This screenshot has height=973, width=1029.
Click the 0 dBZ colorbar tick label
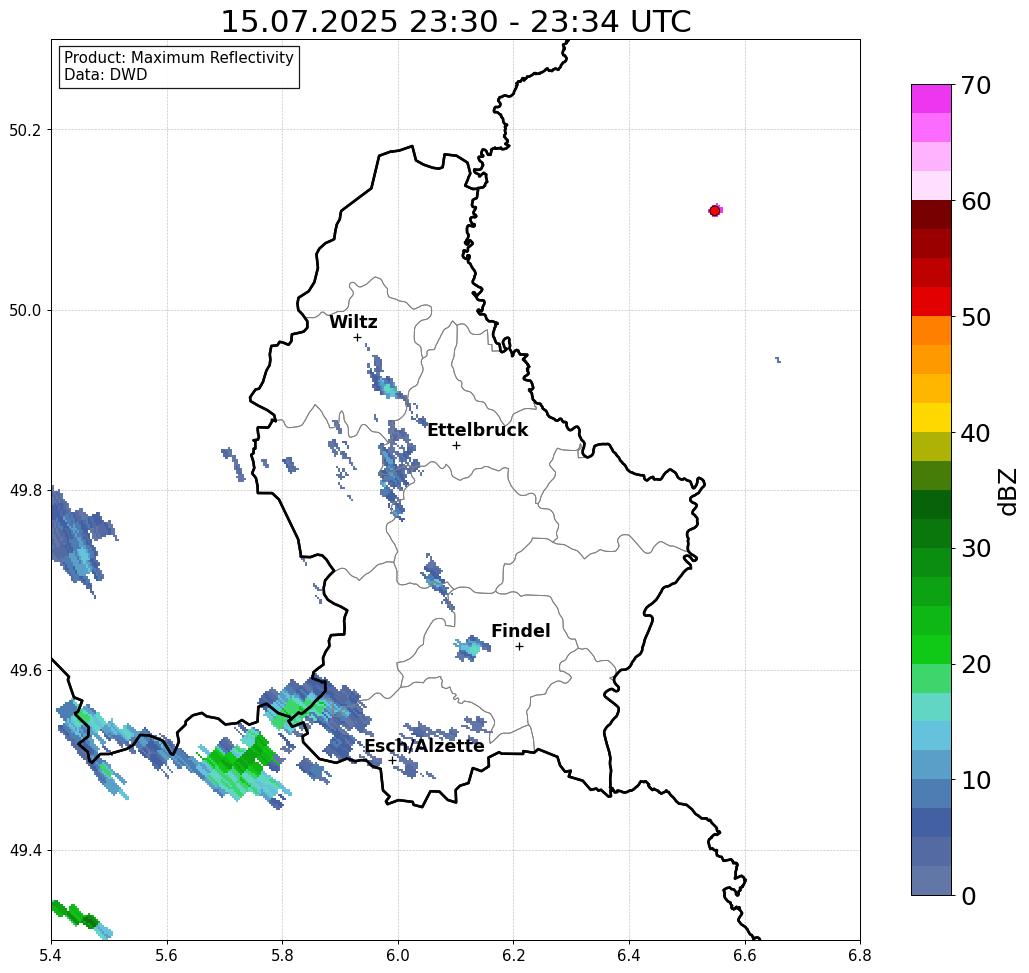point(969,896)
